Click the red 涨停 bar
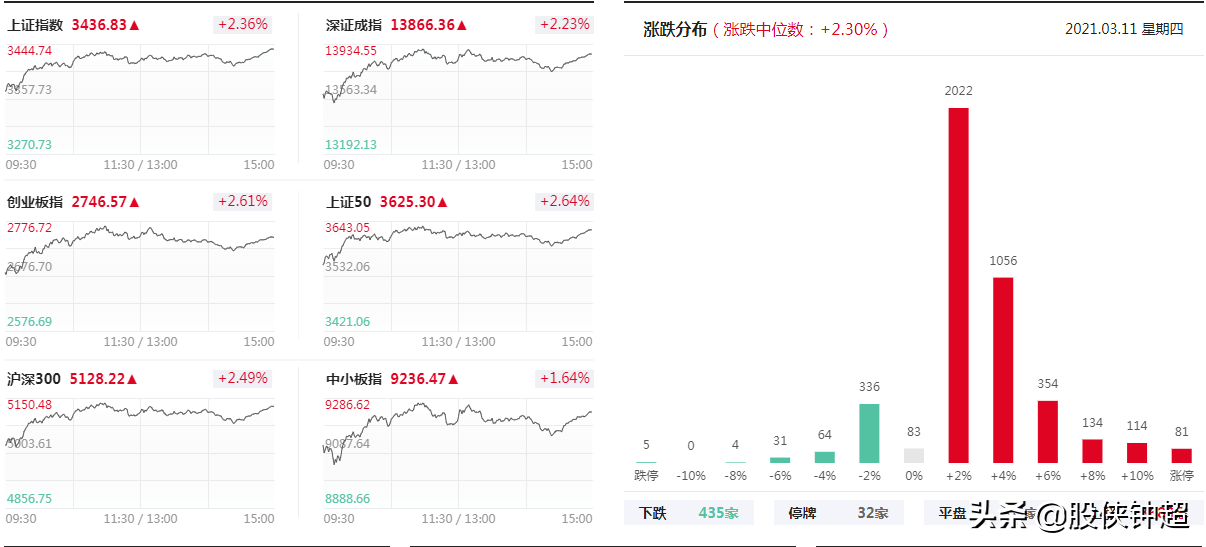This screenshot has width=1206, height=547. tap(1182, 455)
